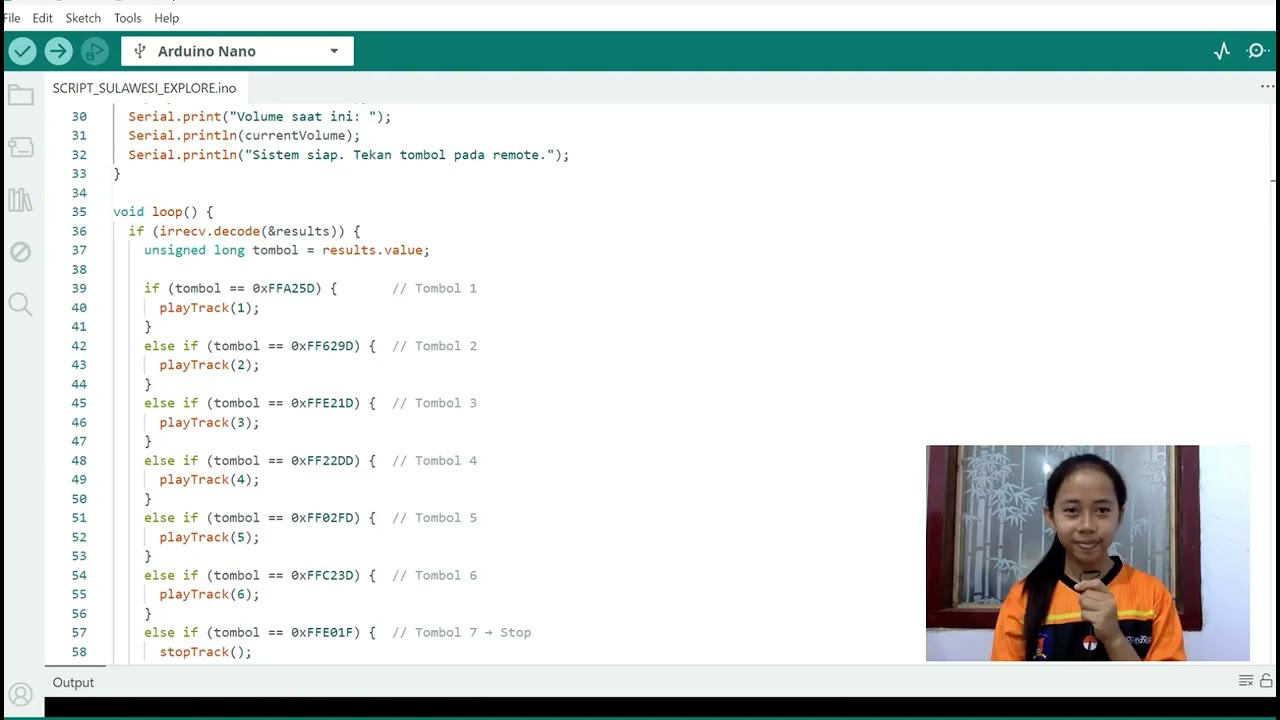Click 'Serial.println(currentVolume);' line
Image resolution: width=1280 pixels, height=720 pixels.
[x=244, y=136]
